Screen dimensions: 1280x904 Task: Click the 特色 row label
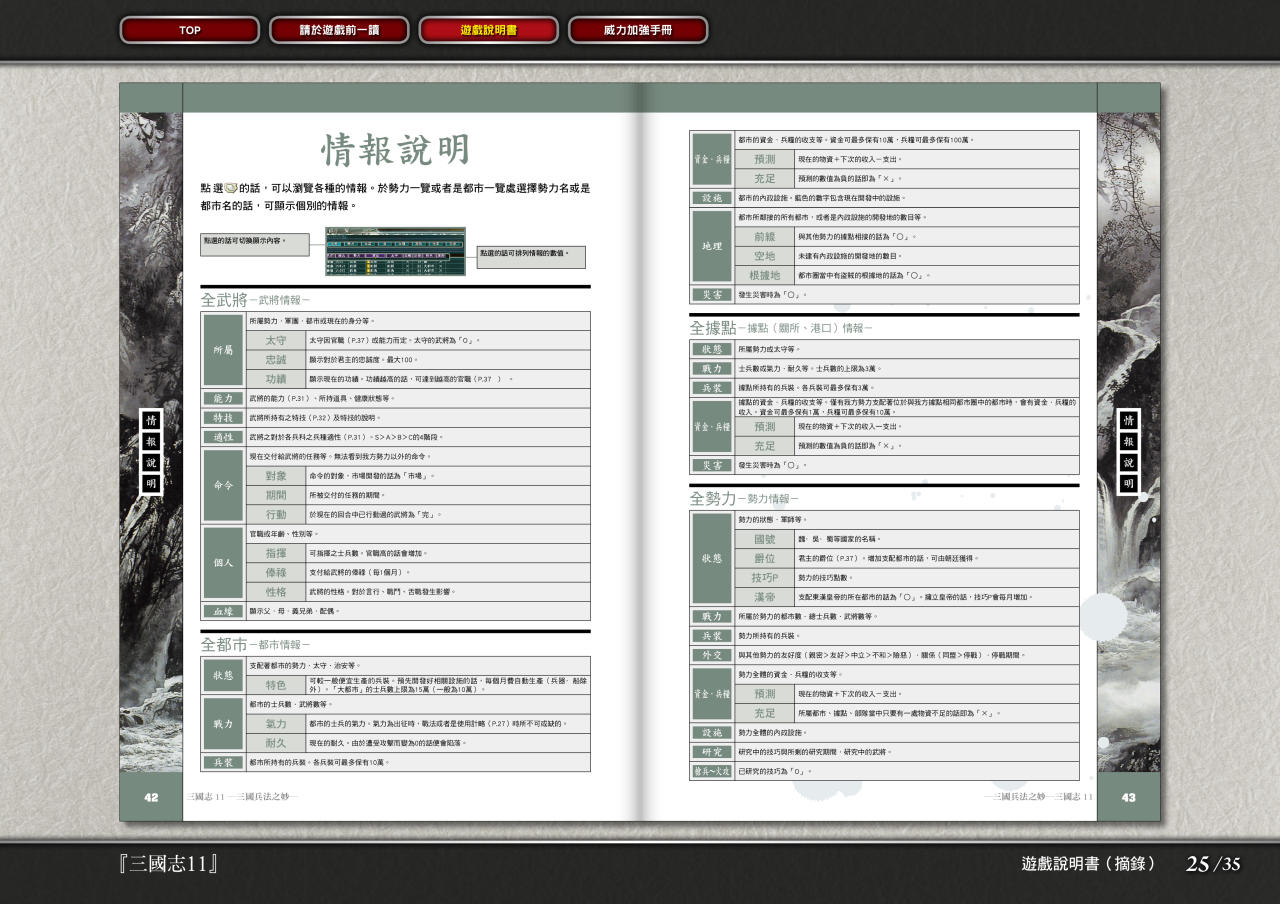point(276,686)
